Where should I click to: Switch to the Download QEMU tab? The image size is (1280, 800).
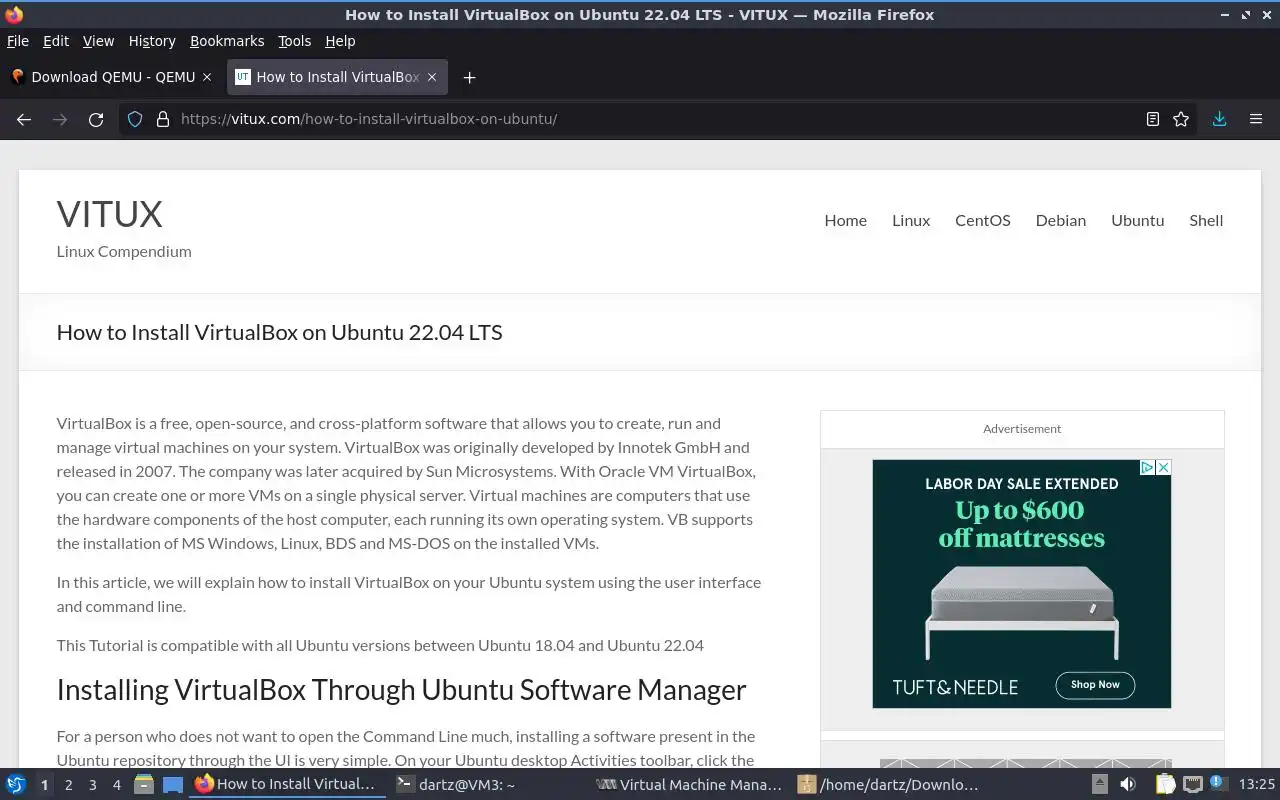click(110, 77)
